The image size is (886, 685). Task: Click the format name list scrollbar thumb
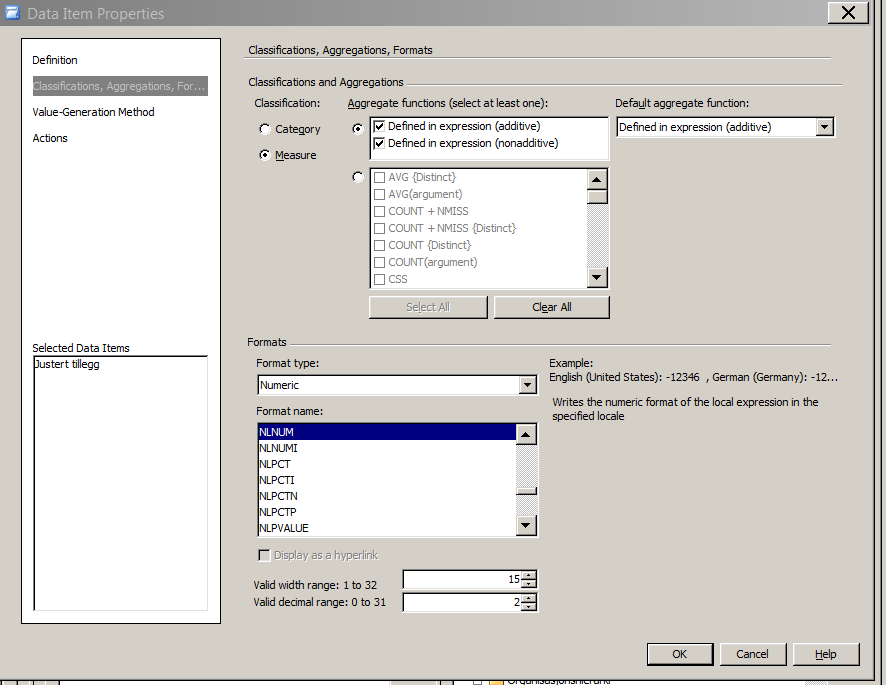(x=526, y=491)
